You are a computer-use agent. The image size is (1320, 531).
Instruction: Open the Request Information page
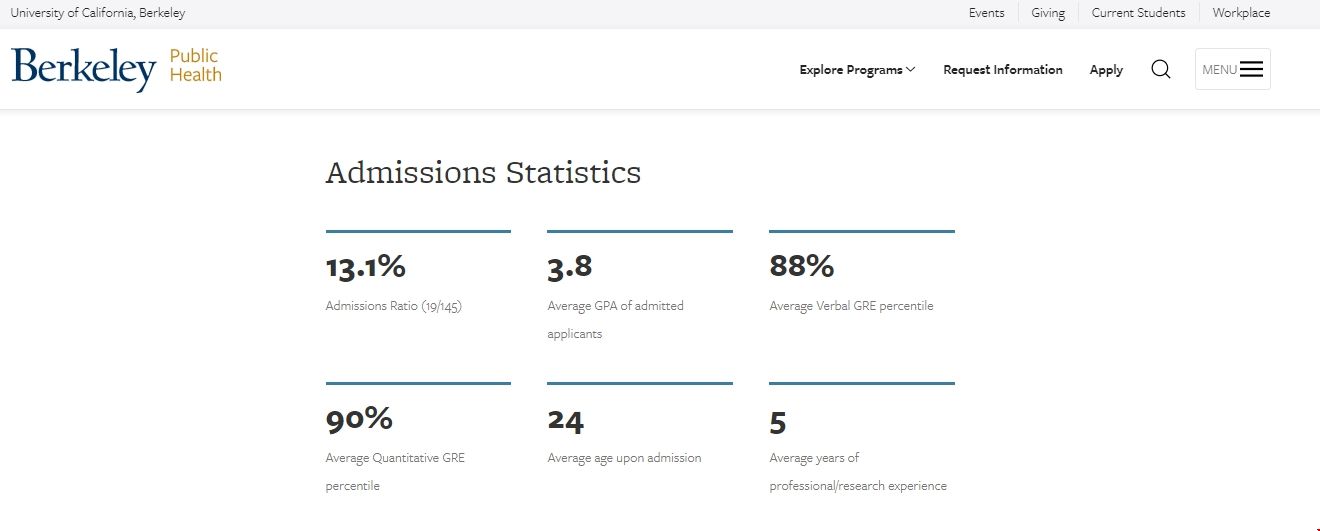(1002, 70)
